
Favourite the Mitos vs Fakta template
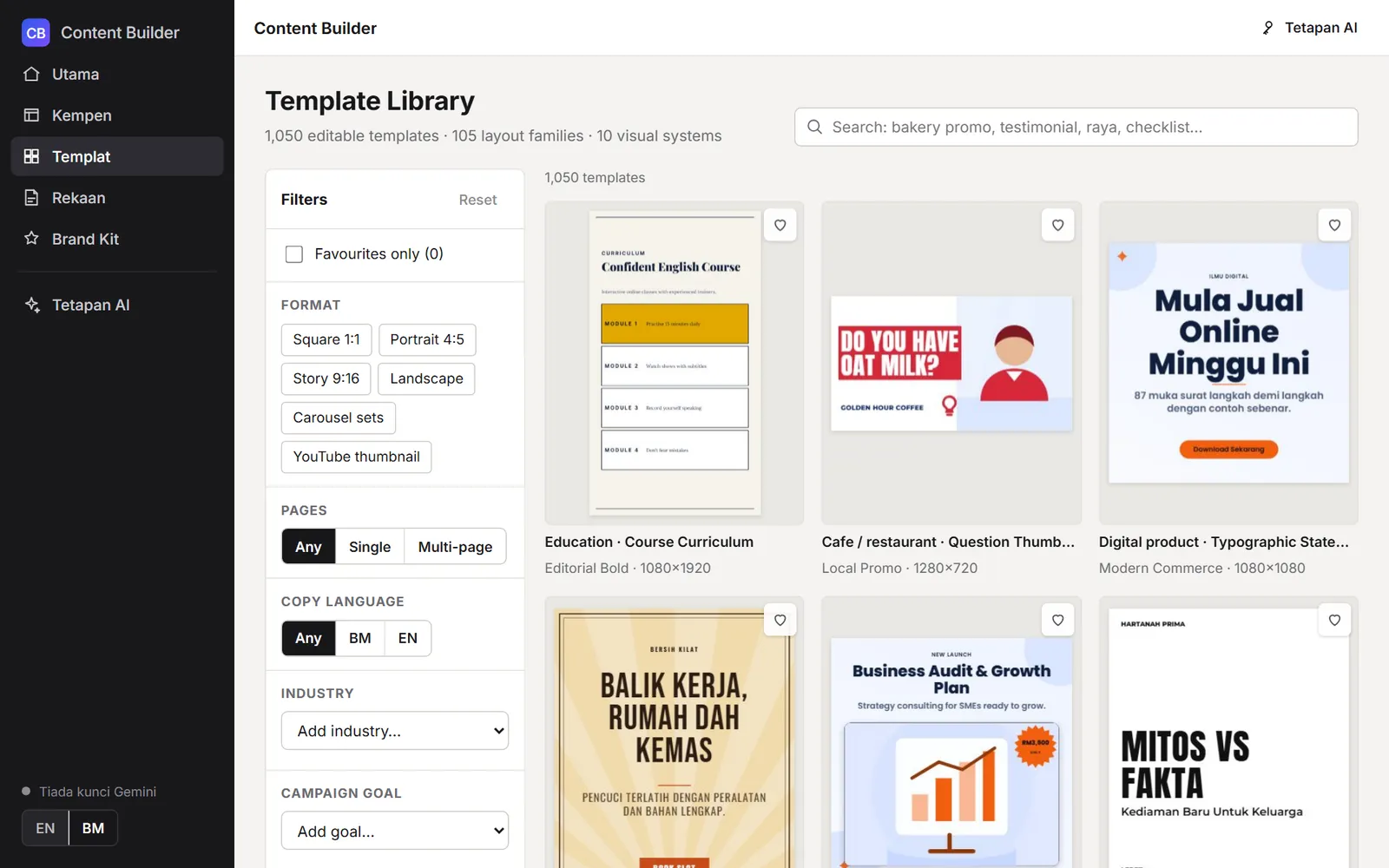pos(1334,621)
